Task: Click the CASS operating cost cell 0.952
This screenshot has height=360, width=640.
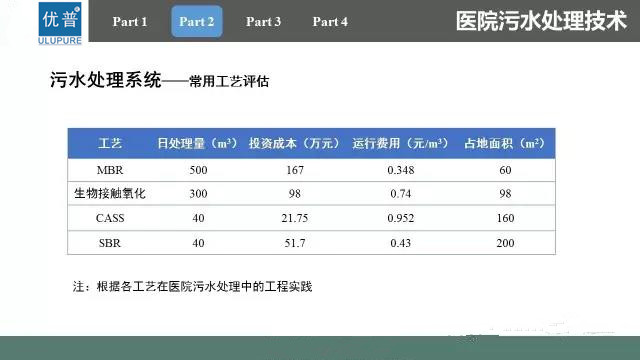Action: [x=400, y=218]
